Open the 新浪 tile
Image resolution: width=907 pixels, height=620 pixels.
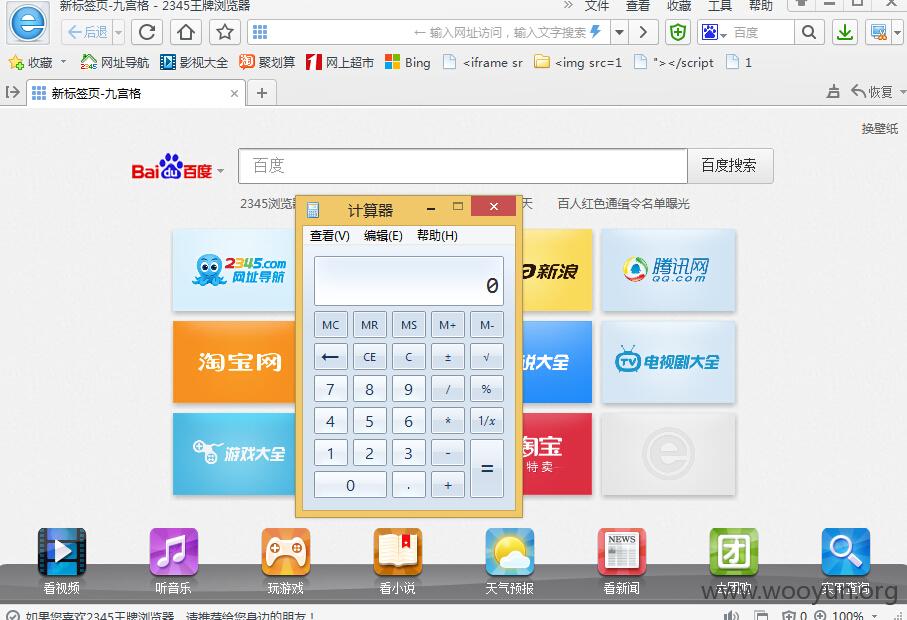coord(557,270)
